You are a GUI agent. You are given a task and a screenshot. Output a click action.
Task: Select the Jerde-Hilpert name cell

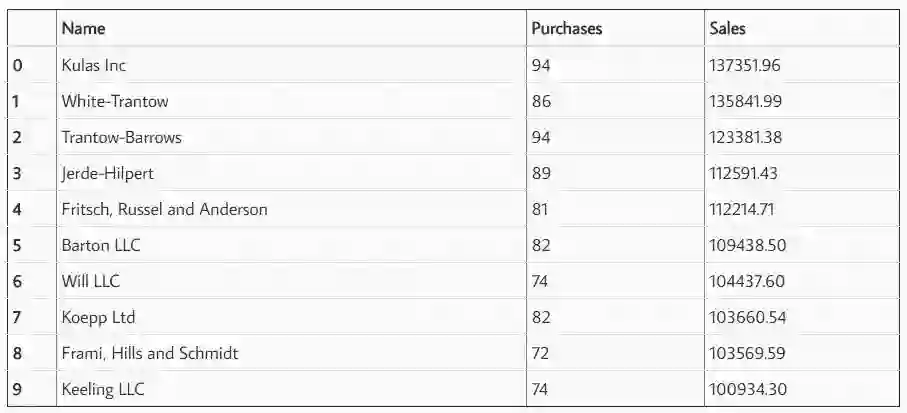click(x=107, y=173)
